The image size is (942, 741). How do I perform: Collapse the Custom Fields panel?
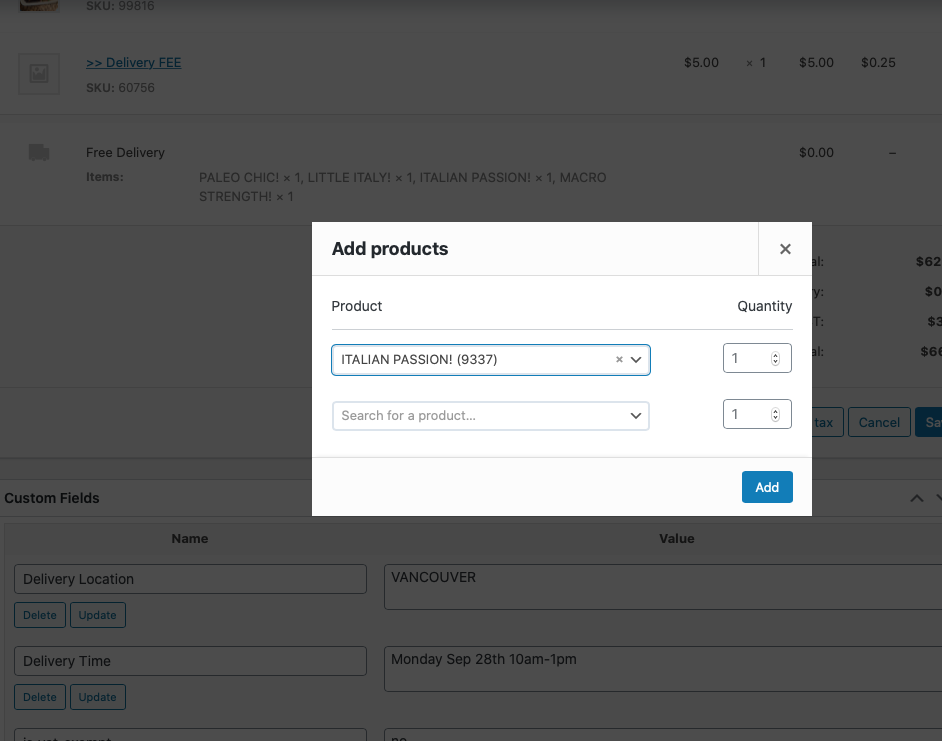click(x=916, y=498)
